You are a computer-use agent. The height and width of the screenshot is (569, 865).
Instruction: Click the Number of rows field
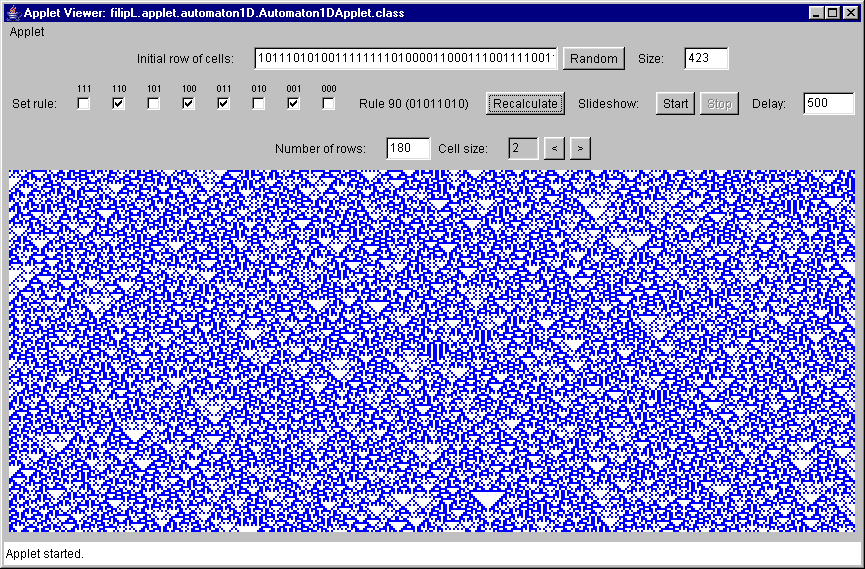pyautogui.click(x=408, y=148)
